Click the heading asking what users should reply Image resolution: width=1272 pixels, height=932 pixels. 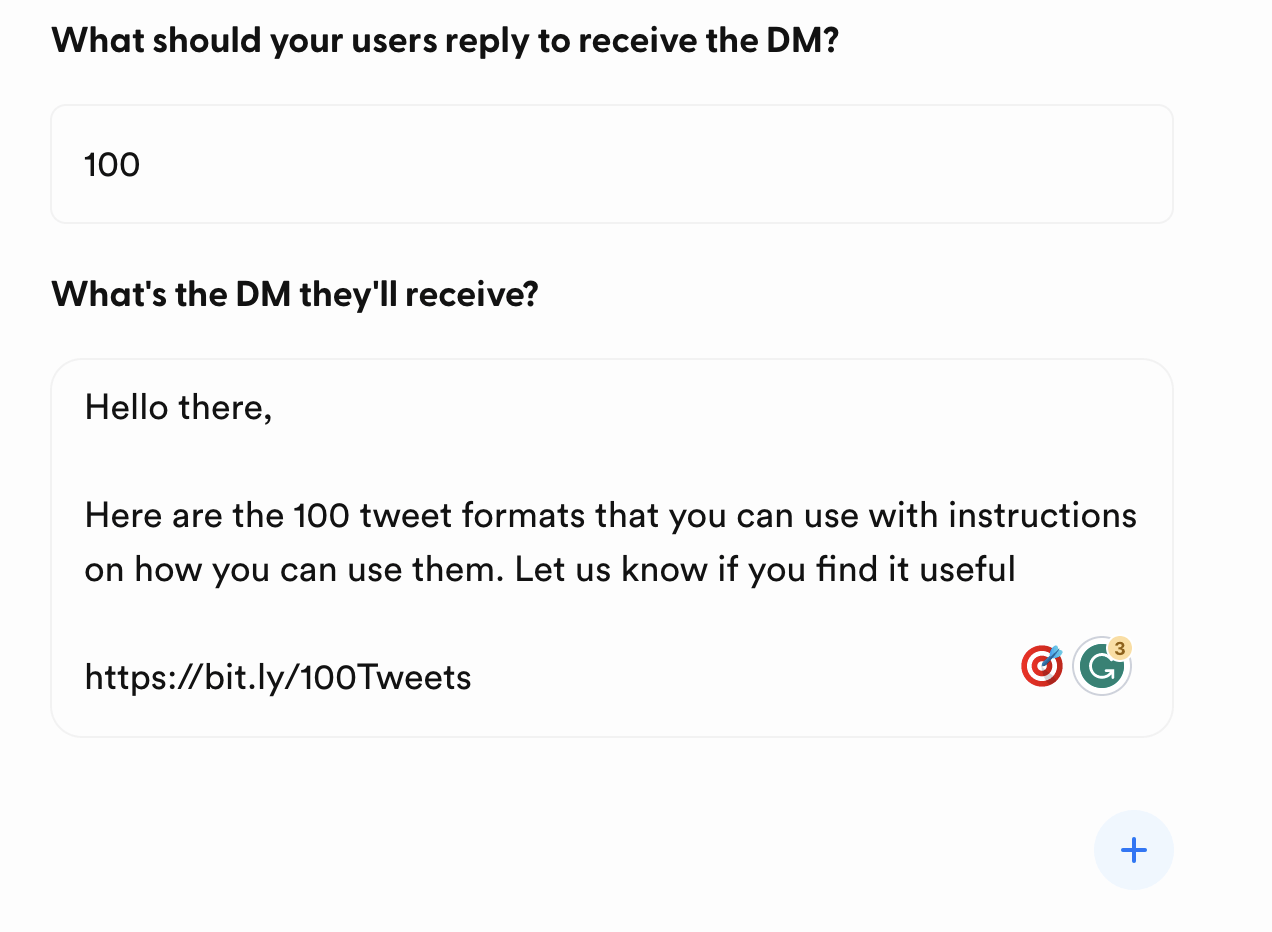click(x=445, y=40)
